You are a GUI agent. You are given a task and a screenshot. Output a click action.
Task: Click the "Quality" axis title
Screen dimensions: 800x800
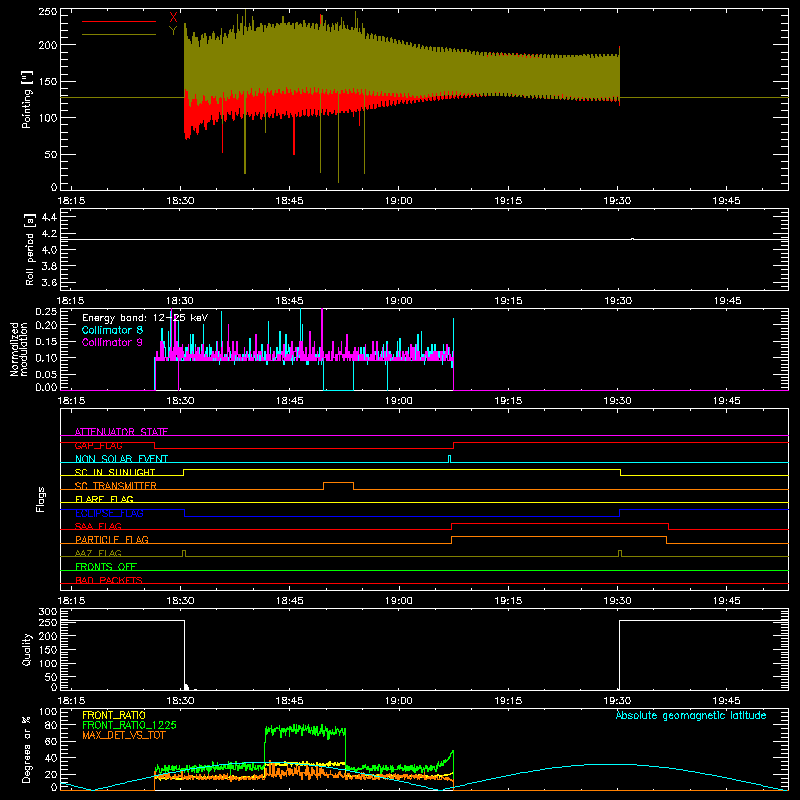tap(27, 649)
